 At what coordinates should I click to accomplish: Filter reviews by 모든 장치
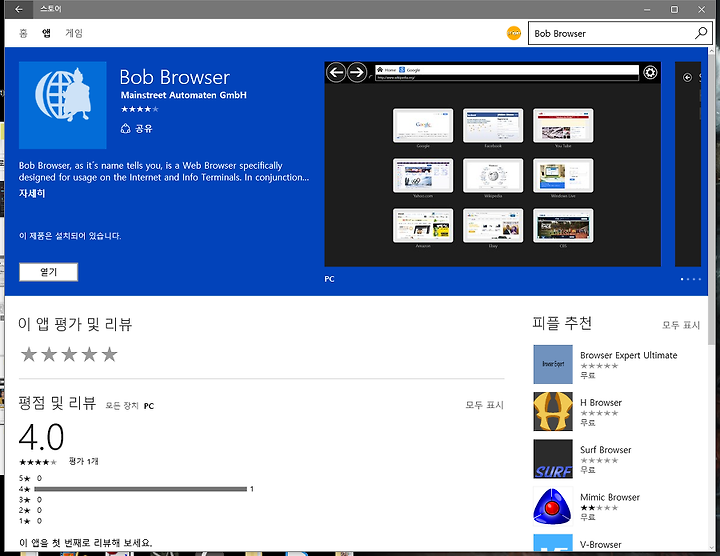point(122,406)
